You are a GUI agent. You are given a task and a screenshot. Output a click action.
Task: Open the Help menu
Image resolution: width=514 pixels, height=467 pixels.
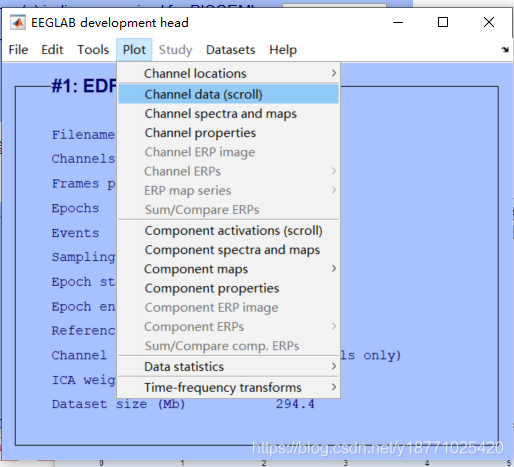point(283,50)
